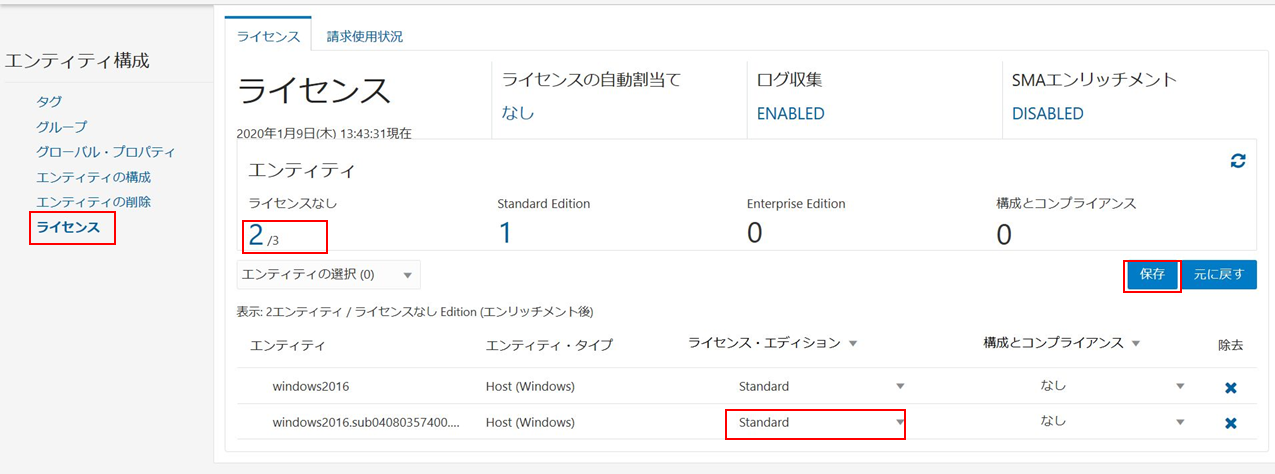Open タグ in the sidebar
Viewport: 1275px width, 474px height.
coord(49,102)
